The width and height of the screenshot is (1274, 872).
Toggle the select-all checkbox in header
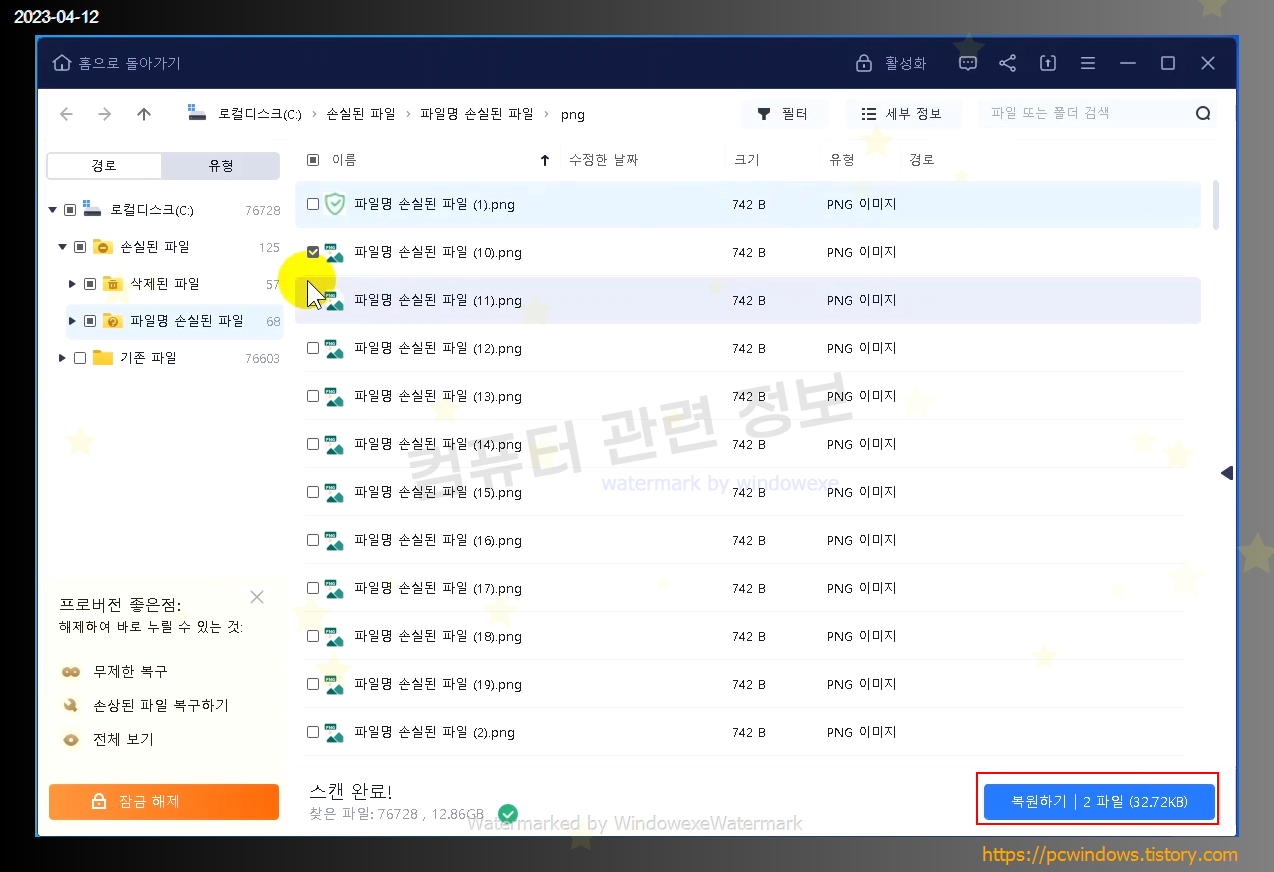pyautogui.click(x=313, y=160)
